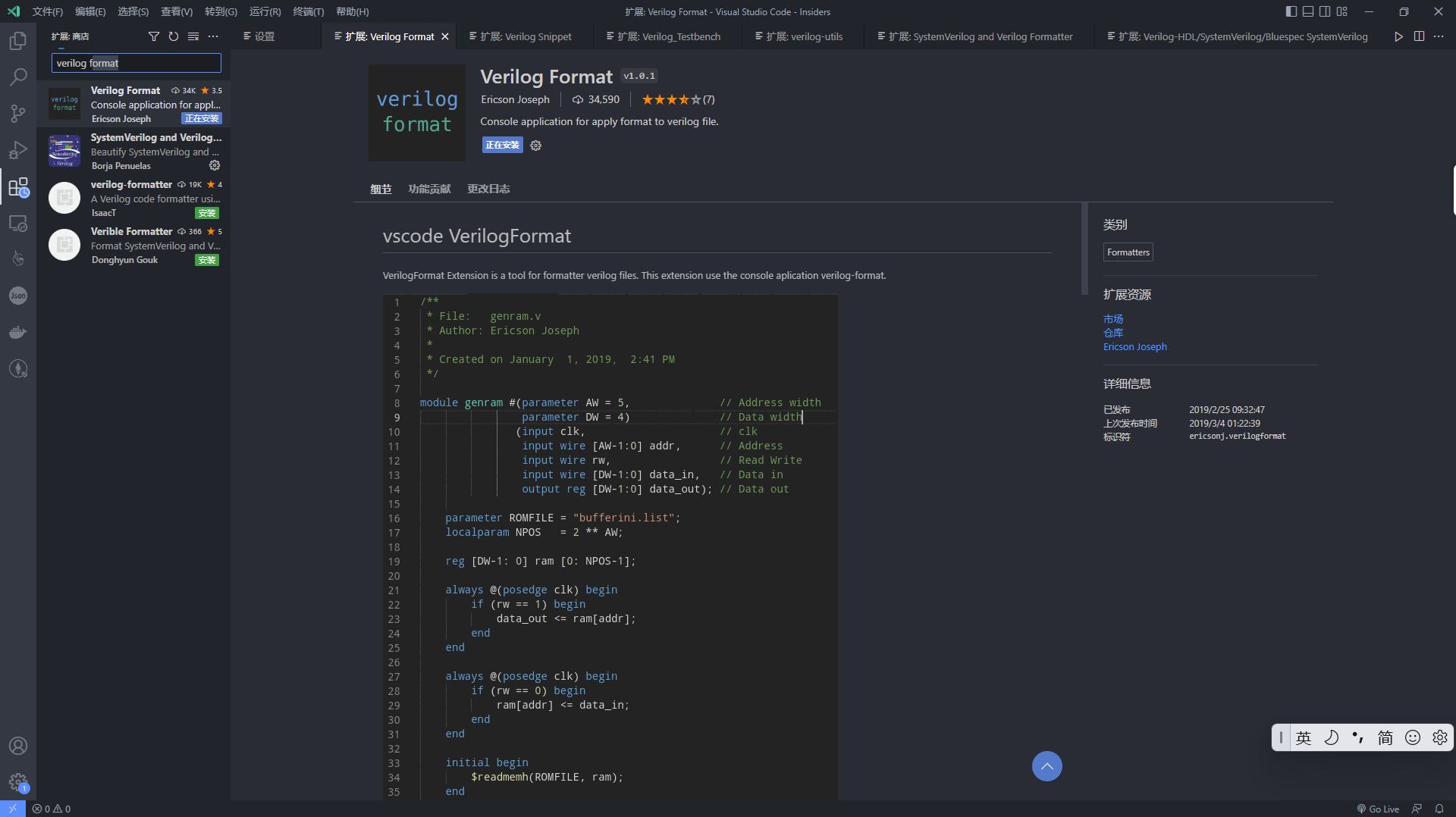Switch input method to English mode

click(1304, 737)
